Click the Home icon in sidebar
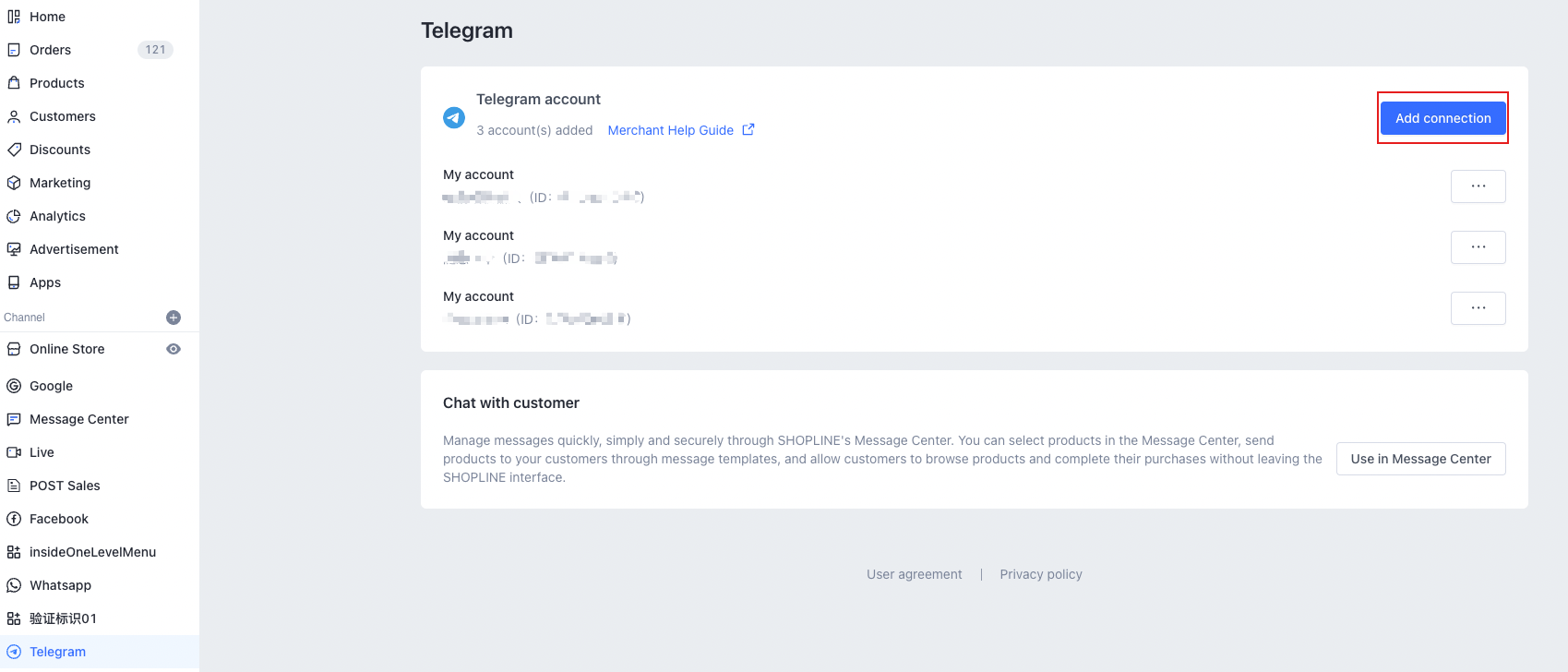The height and width of the screenshot is (672, 1568). 14,17
